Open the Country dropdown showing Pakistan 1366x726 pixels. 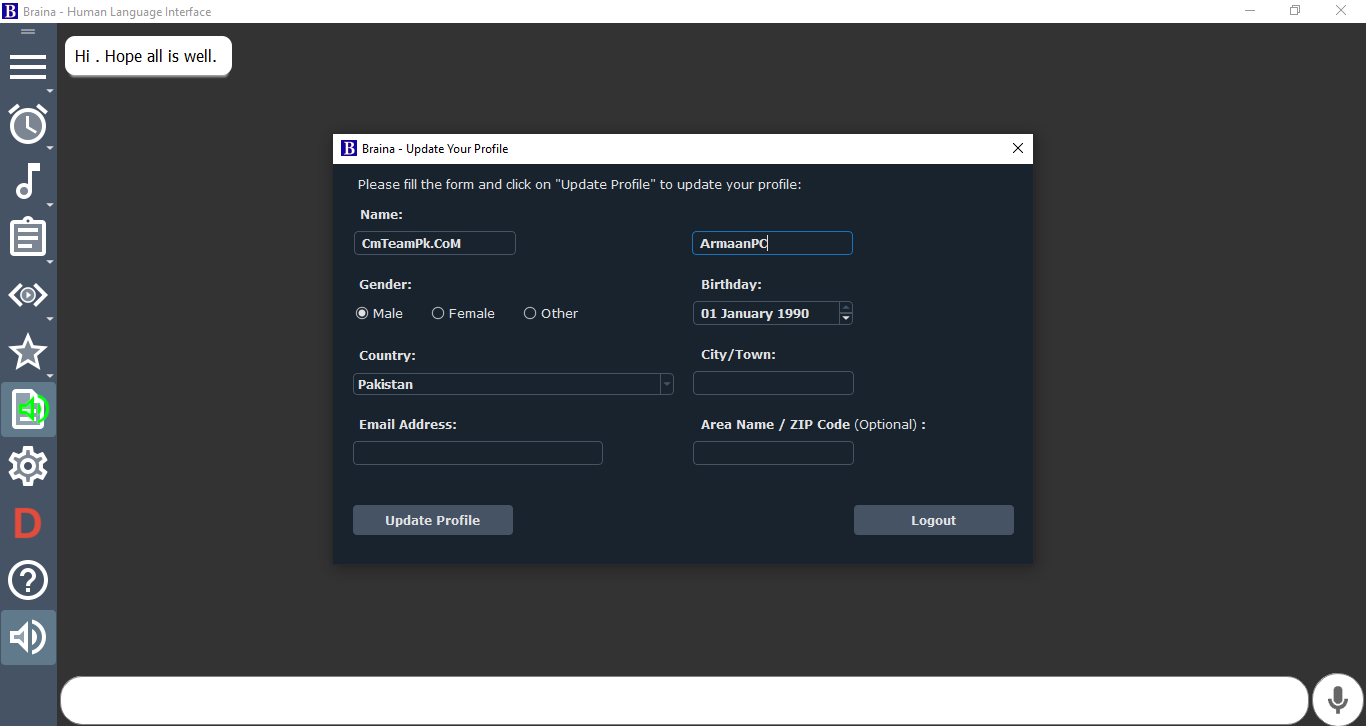pyautogui.click(x=513, y=384)
